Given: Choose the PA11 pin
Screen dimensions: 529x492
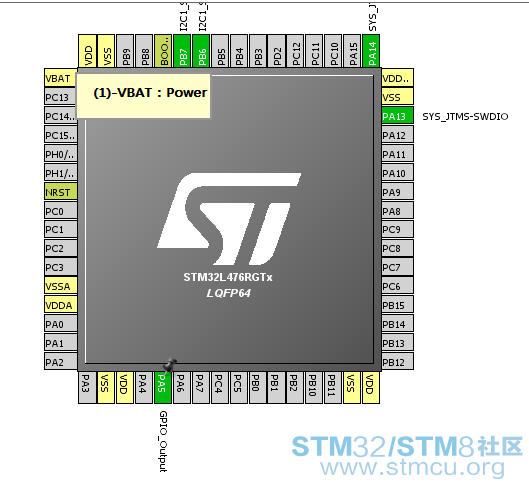Looking at the screenshot, I should tap(397, 154).
